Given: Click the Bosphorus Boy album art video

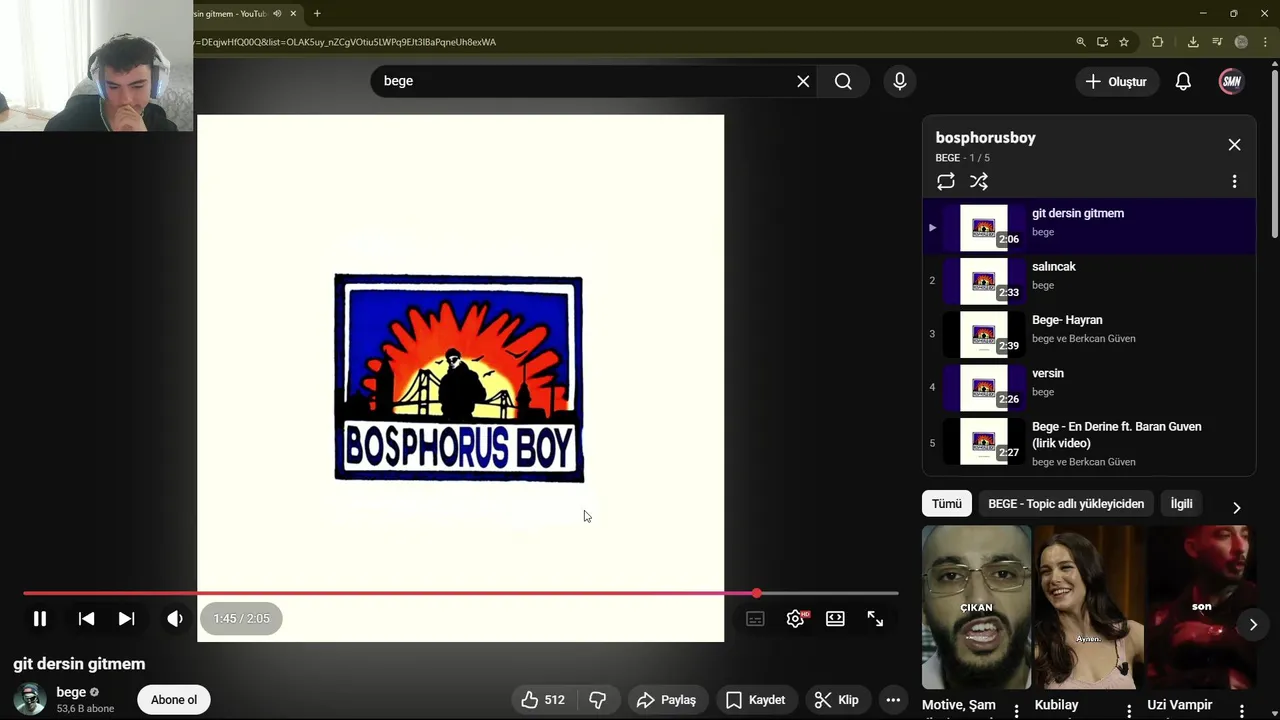Looking at the screenshot, I should tap(460, 378).
